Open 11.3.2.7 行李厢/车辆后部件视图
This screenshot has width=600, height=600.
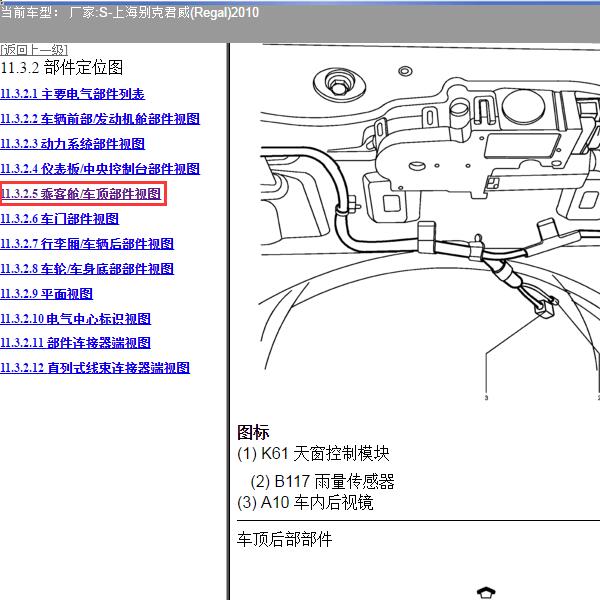tap(87, 244)
